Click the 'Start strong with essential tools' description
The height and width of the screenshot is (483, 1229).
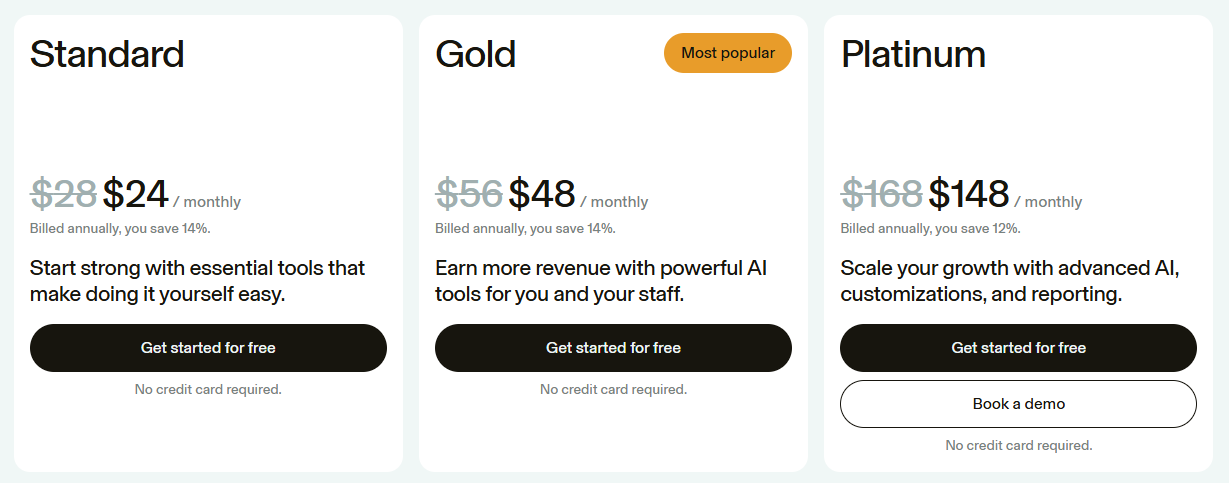[x=197, y=281]
